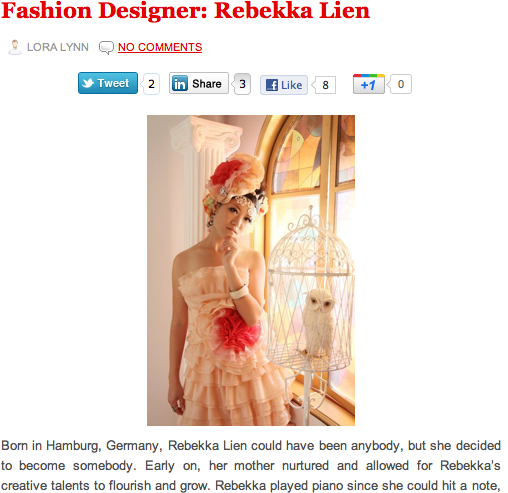The width and height of the screenshot is (508, 493).
Task: Click the Fashion Designer: Rebekka Lien headline
Action: pos(186,11)
